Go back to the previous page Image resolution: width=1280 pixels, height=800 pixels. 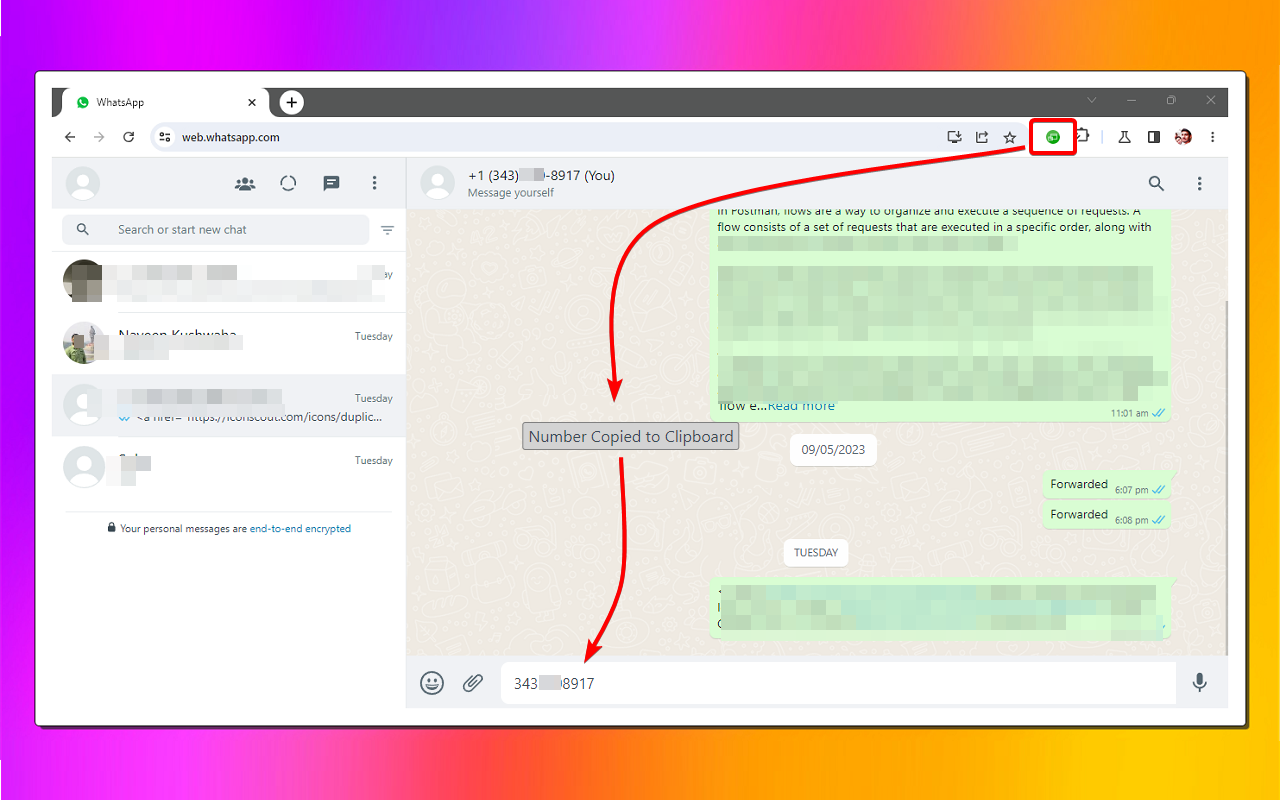70,137
